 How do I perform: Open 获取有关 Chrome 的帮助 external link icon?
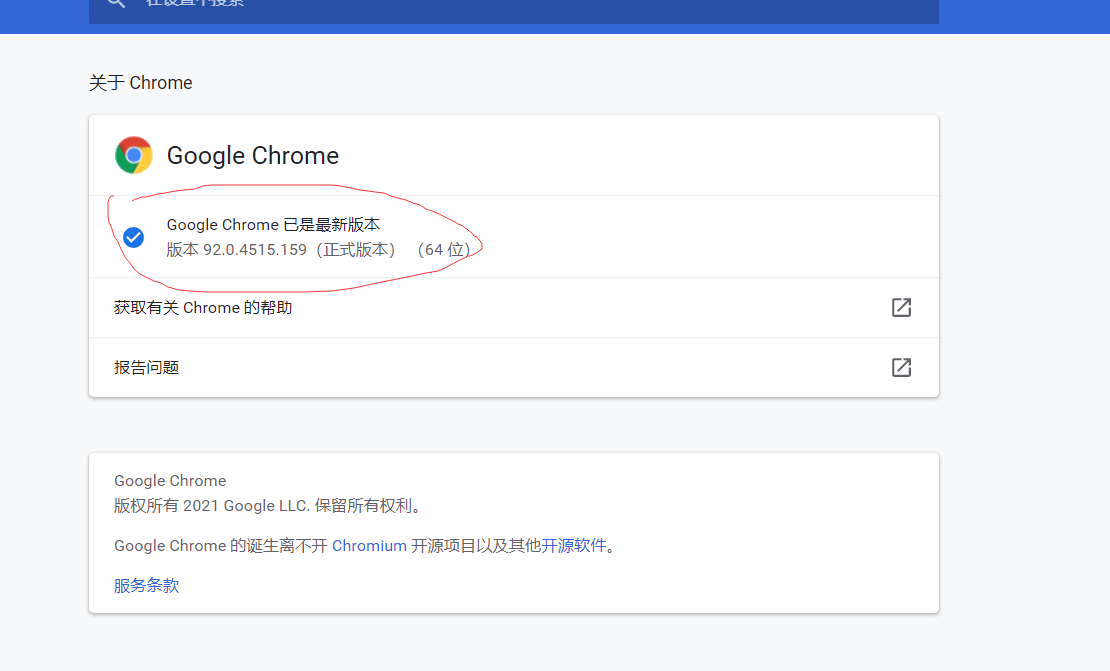point(901,308)
